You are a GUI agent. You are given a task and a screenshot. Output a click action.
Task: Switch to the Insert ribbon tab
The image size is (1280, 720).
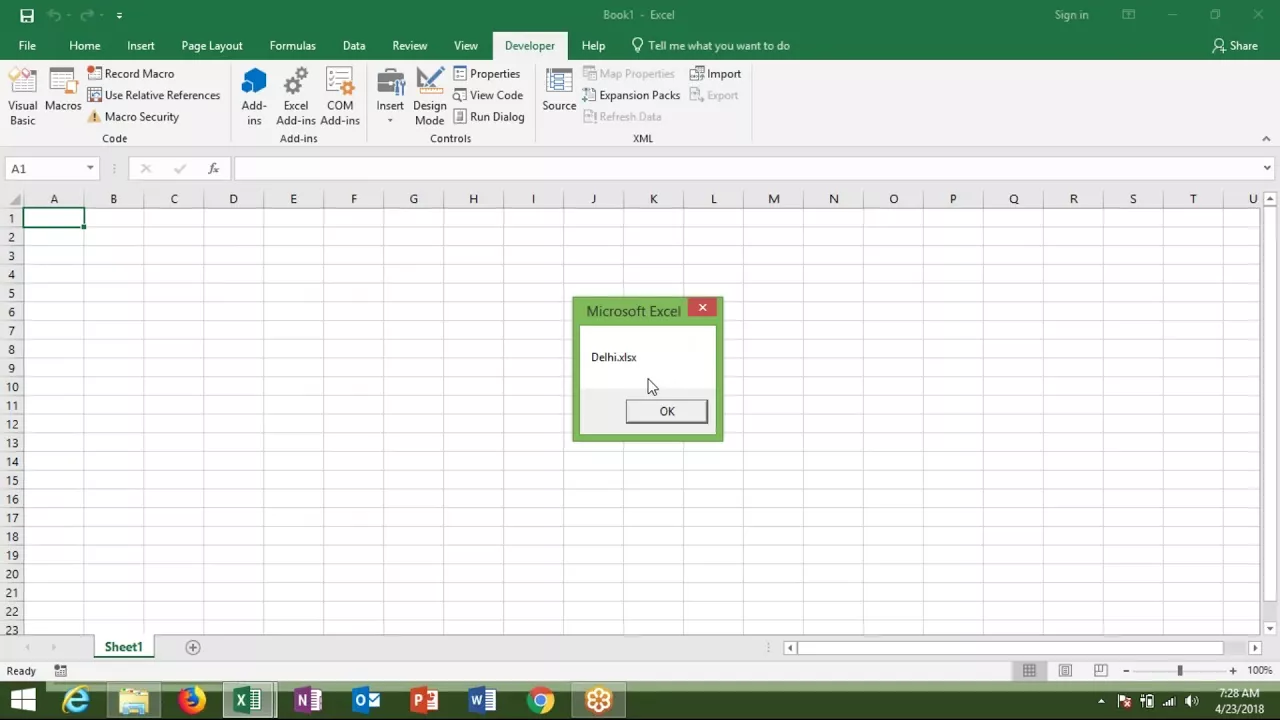coord(141,46)
